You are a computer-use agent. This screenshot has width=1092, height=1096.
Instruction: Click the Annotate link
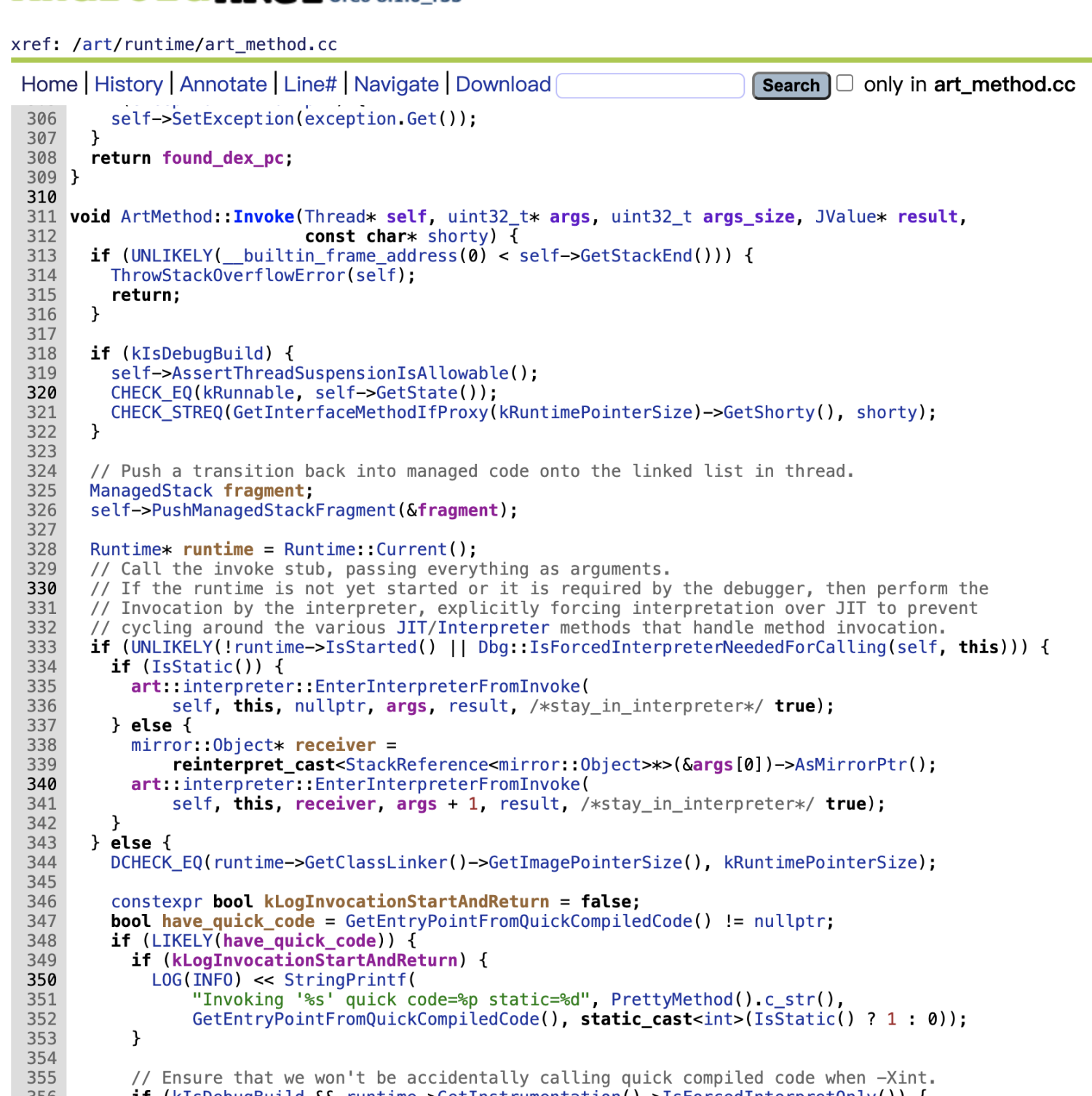[x=223, y=84]
